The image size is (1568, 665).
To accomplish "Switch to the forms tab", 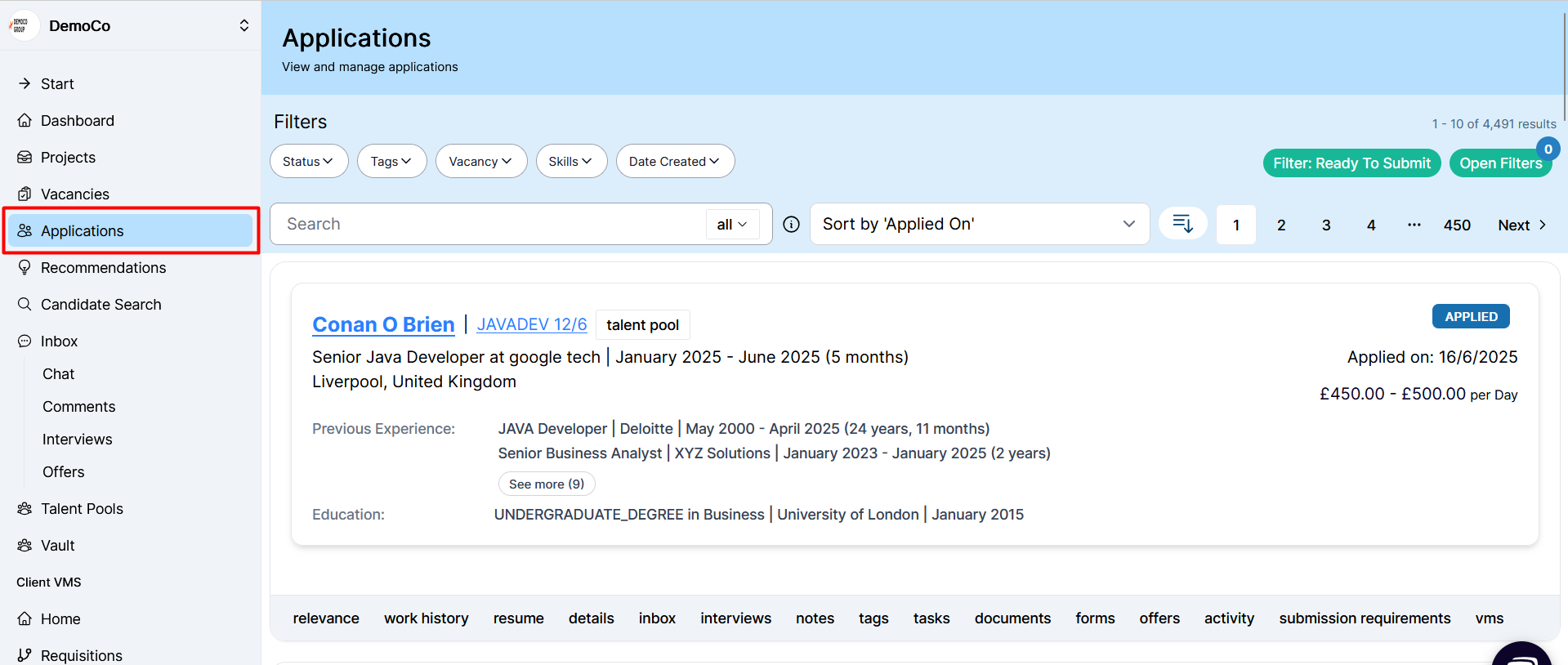I will pos(1095,618).
